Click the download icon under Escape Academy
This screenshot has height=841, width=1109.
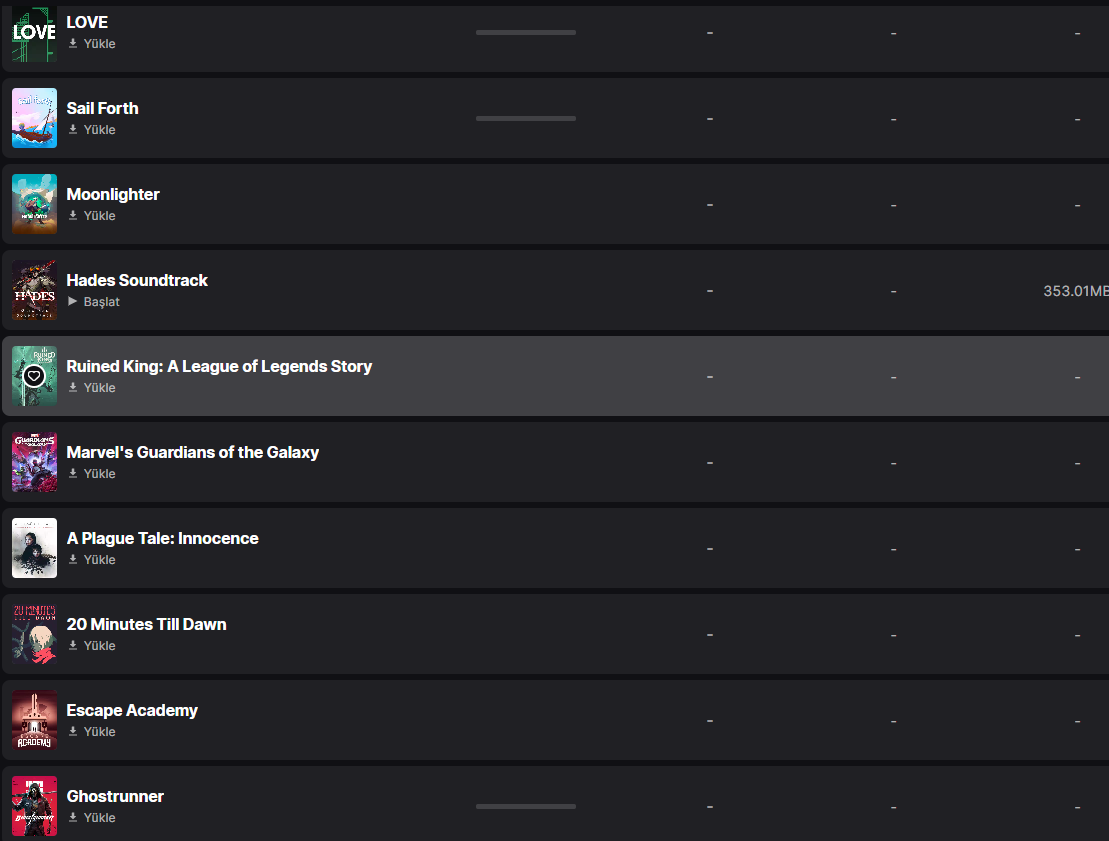[x=73, y=732]
